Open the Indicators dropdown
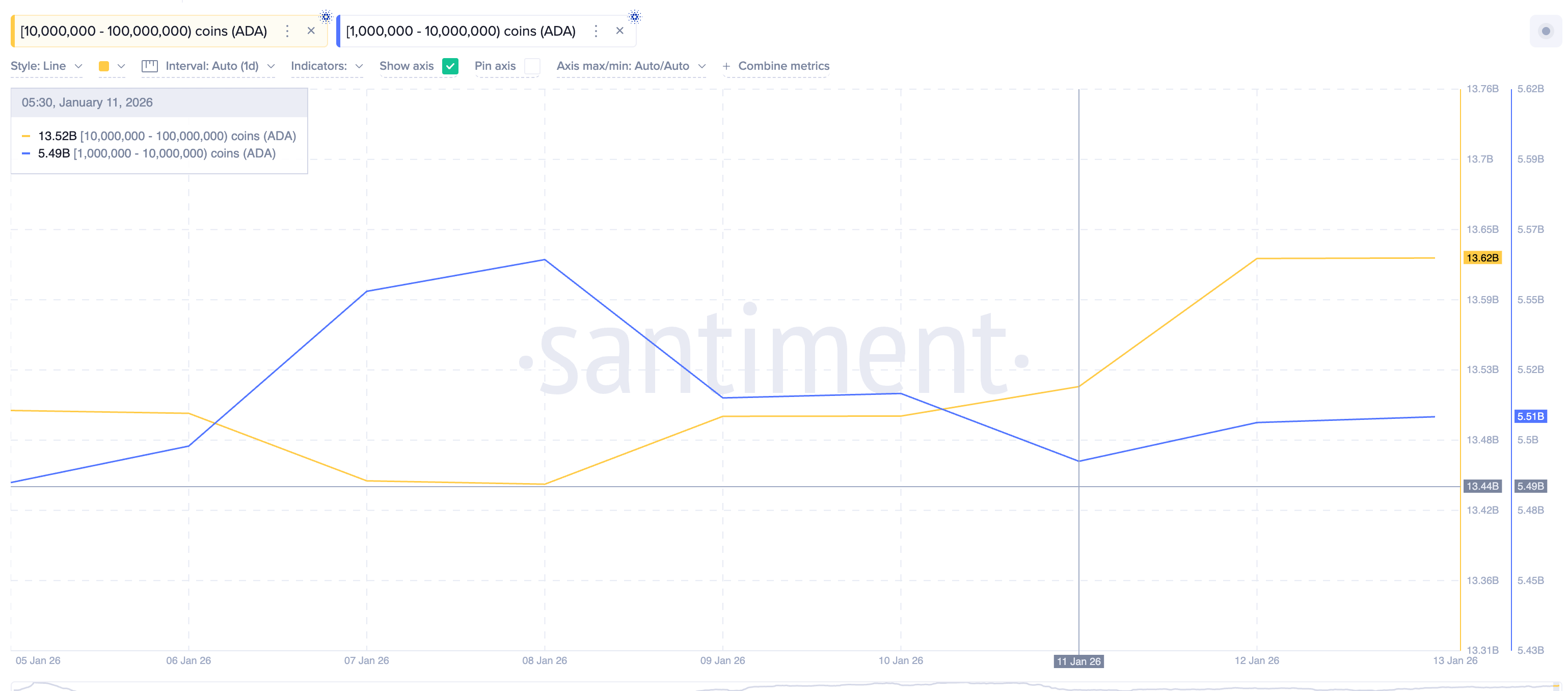Image resolution: width=1568 pixels, height=691 pixels. [x=327, y=66]
